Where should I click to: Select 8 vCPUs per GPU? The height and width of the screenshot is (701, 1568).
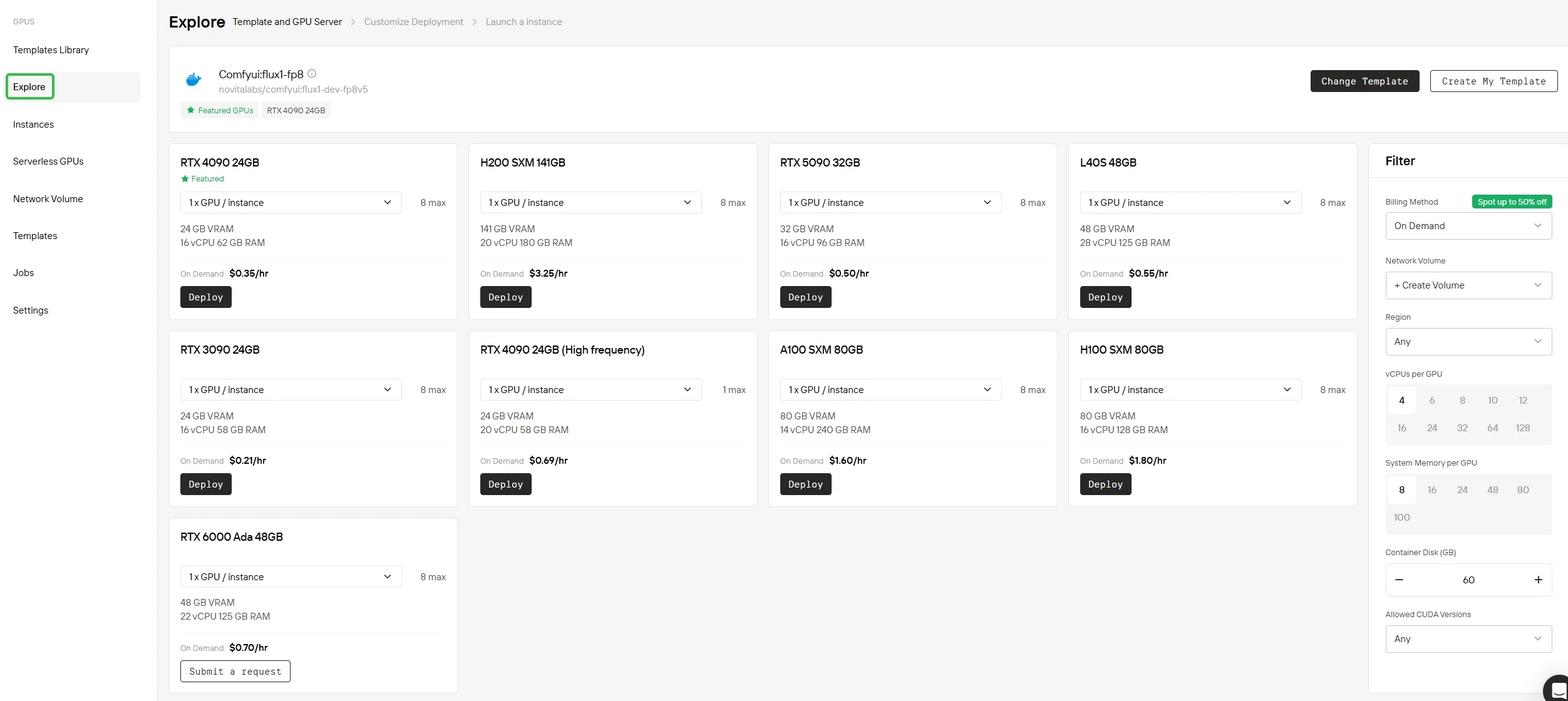pos(1463,401)
